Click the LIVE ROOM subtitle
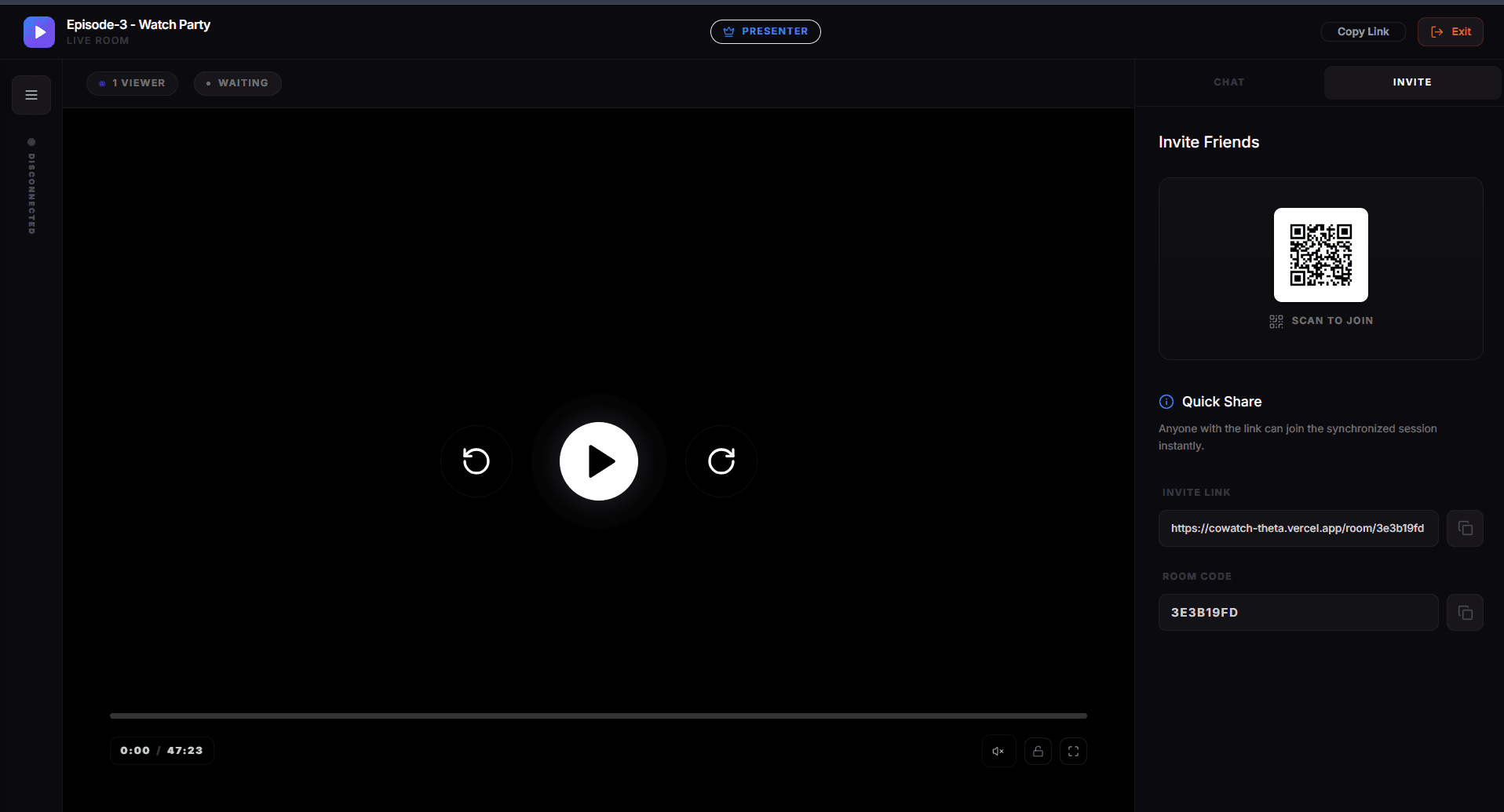 tap(97, 41)
